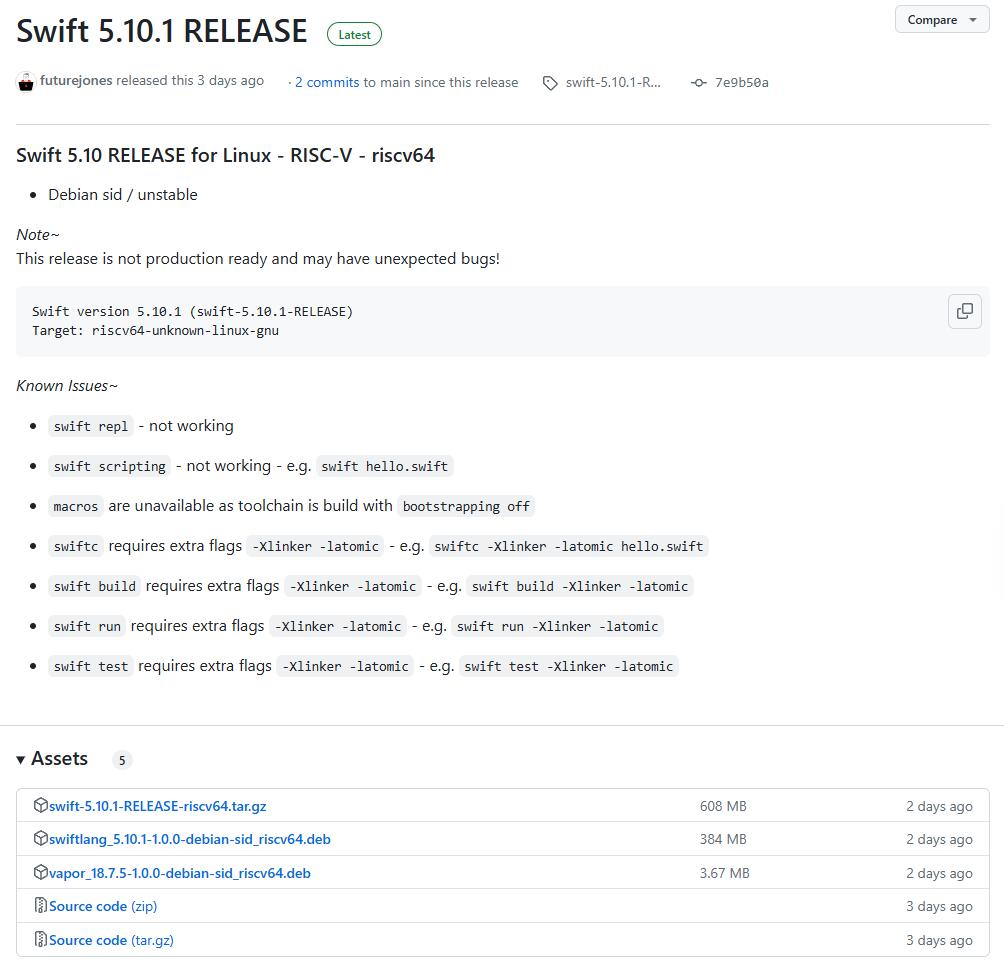This screenshot has width=1004, height=965.
Task: Click the copy code block icon
Action: pyautogui.click(x=965, y=311)
